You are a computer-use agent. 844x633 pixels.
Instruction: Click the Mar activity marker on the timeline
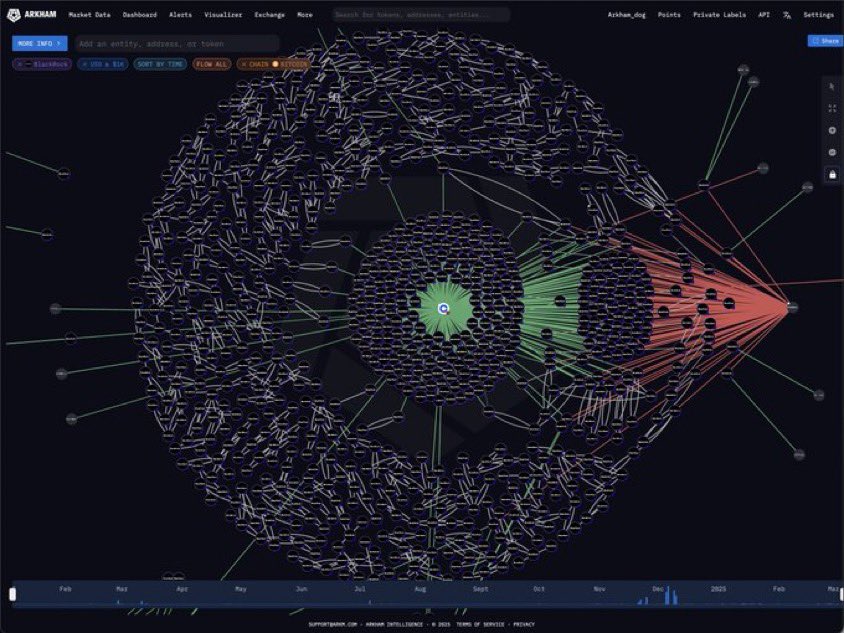click(x=119, y=602)
